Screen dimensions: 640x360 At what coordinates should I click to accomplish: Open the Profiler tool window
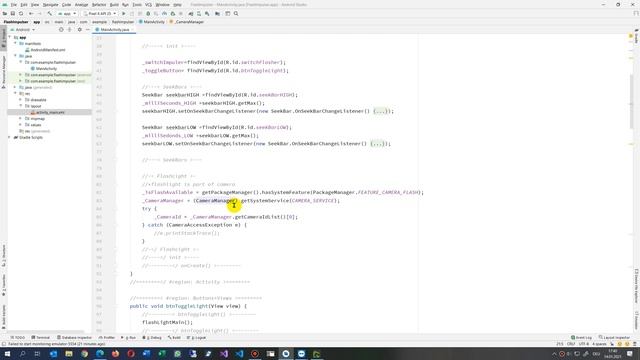tap(107, 338)
